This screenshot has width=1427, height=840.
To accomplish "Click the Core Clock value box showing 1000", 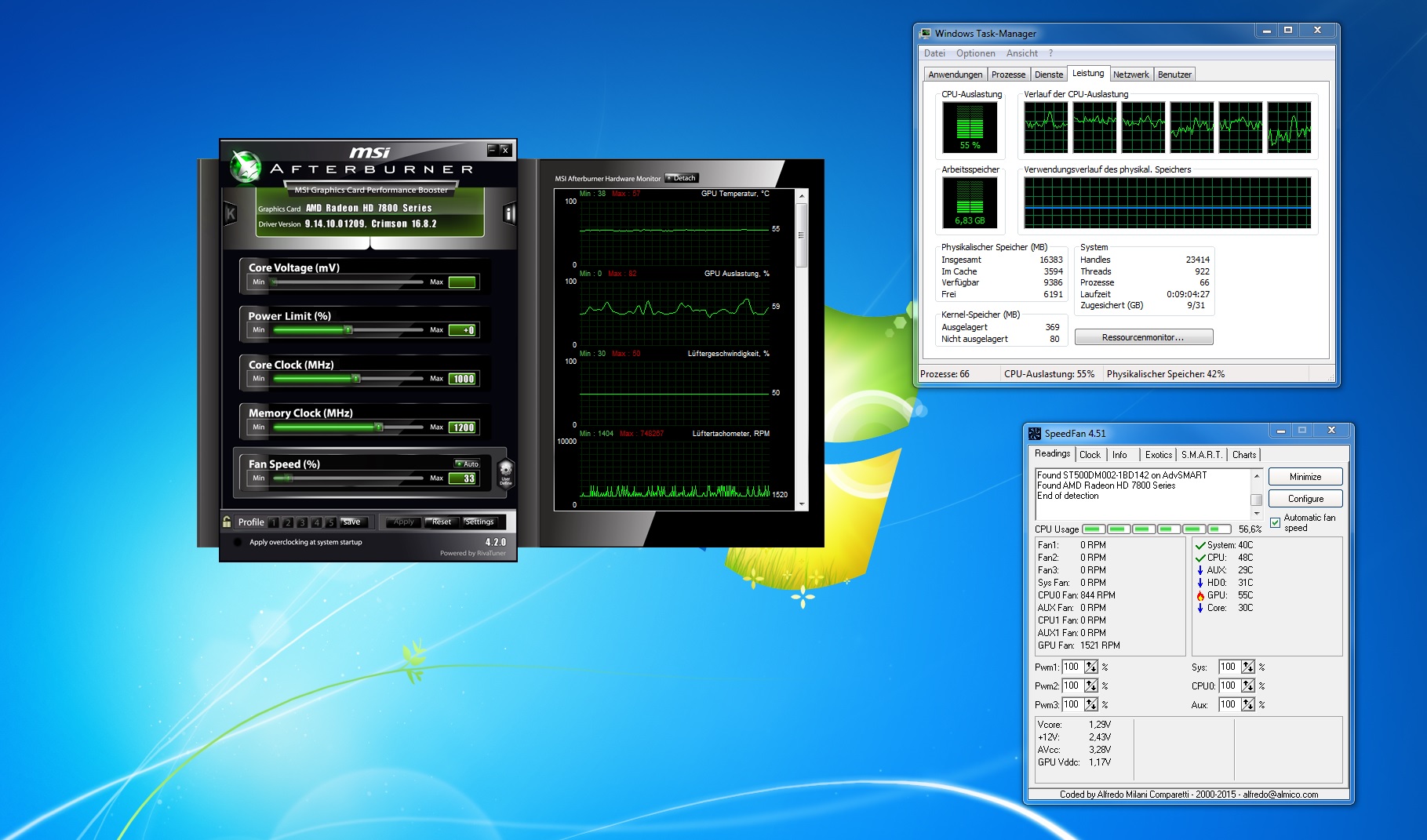I will point(462,379).
